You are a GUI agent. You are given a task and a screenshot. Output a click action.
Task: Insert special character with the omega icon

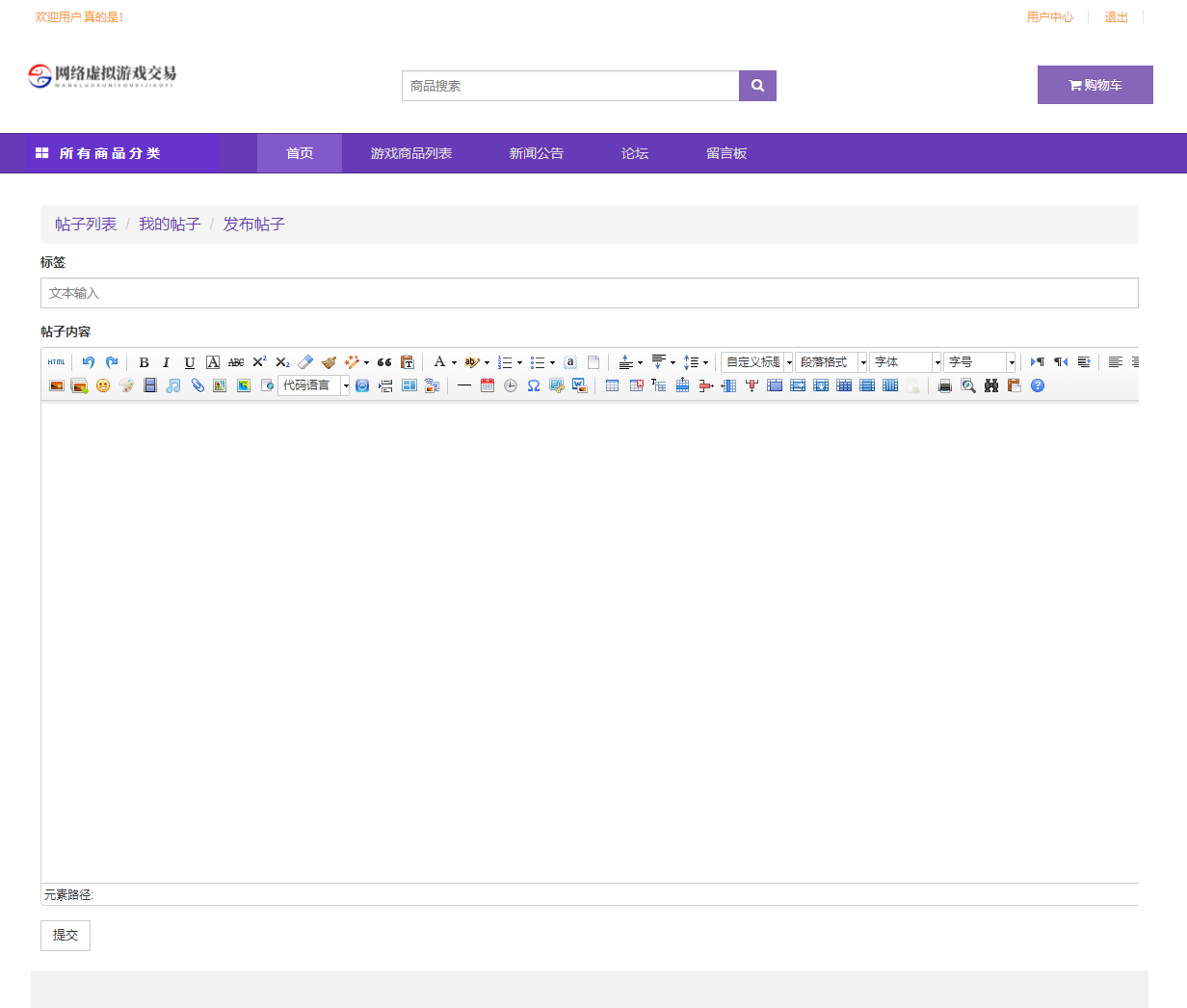click(x=533, y=385)
